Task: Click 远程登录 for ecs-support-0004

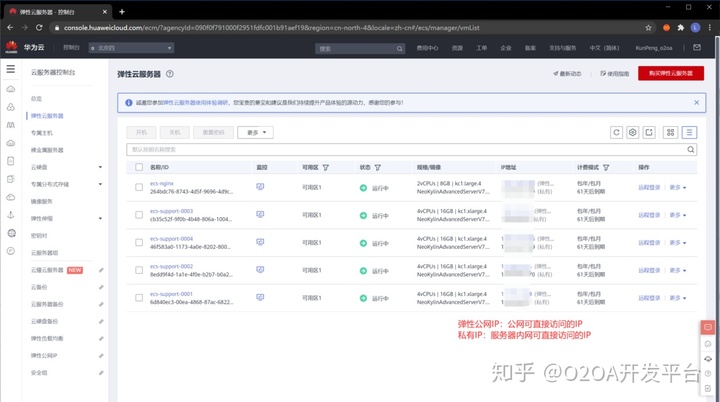Action: click(649, 243)
